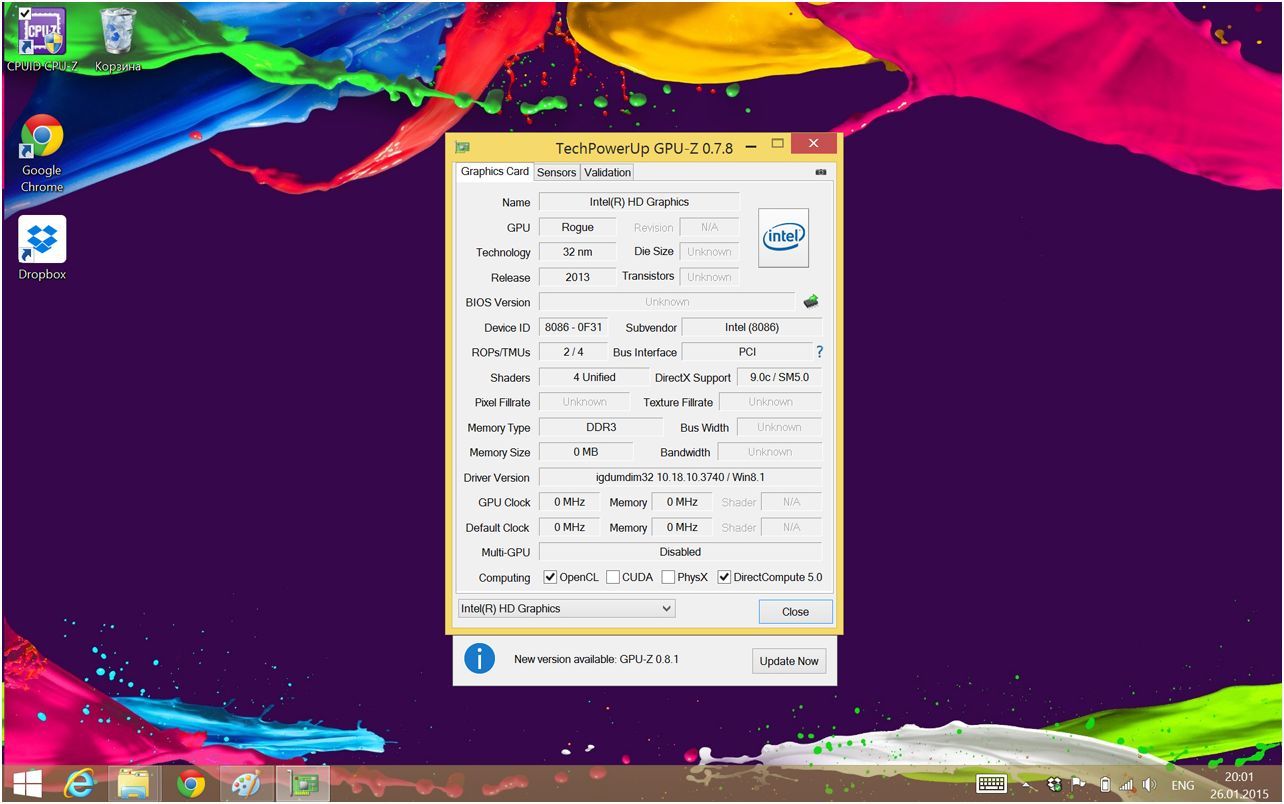Click the Bus Interface question mark icon
Viewport: 1284px width, 804px height.
819,352
